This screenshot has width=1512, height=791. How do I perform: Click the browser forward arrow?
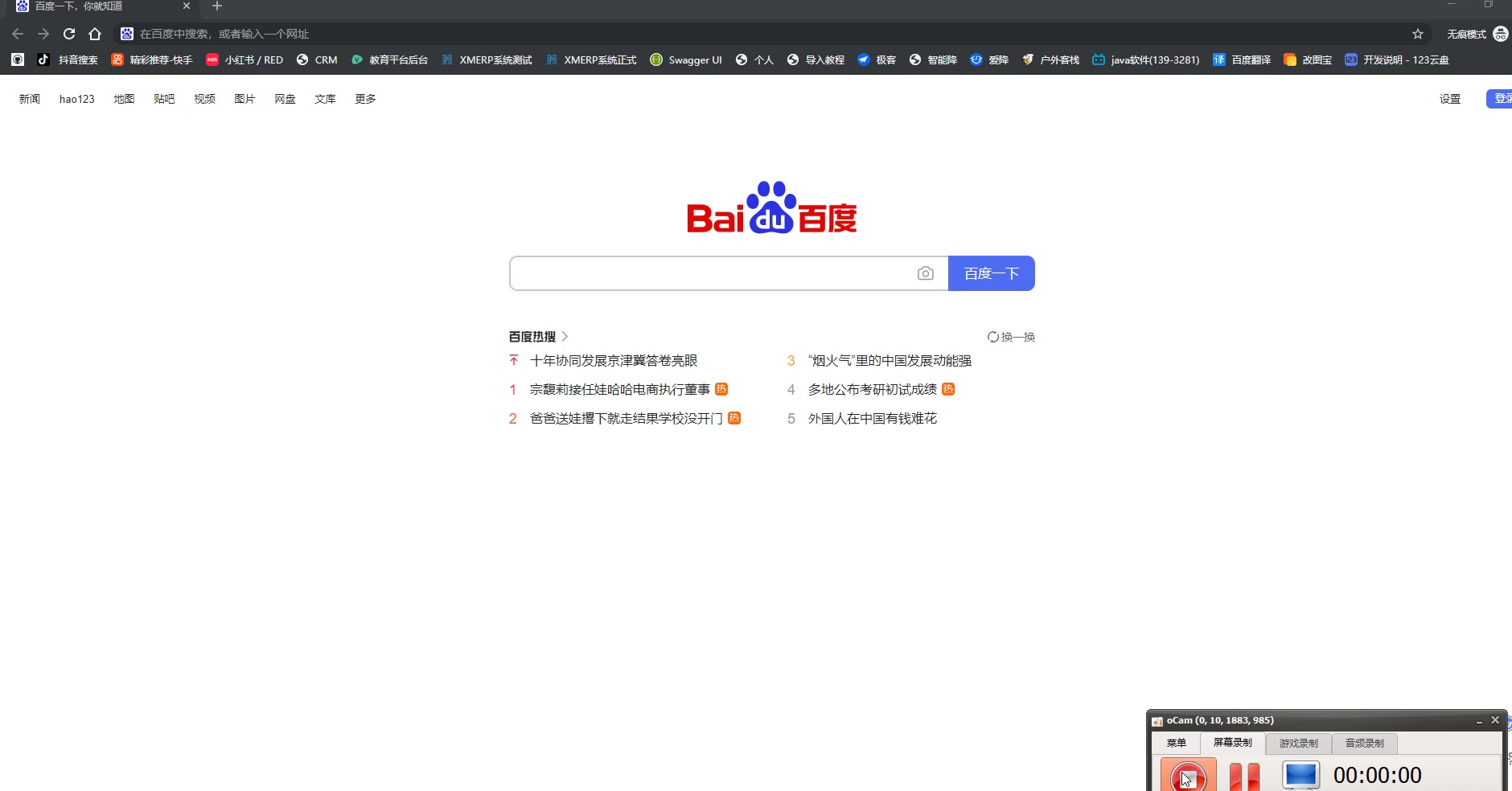(x=43, y=34)
